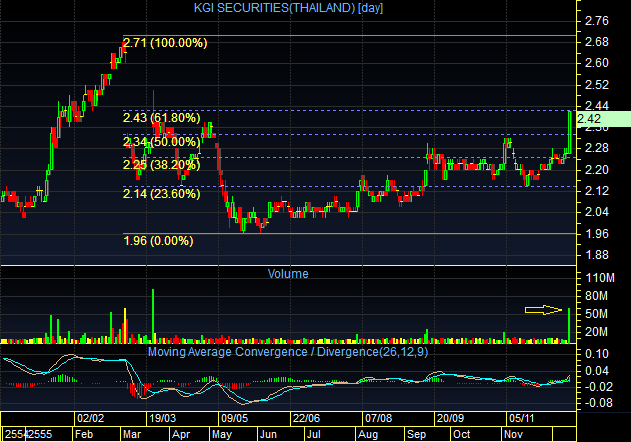Click the 02/02 date marker

pyautogui.click(x=90, y=418)
